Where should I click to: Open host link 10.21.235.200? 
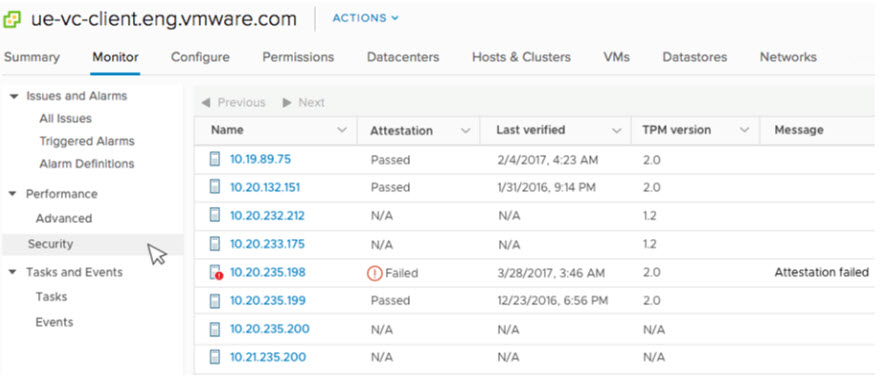point(268,357)
